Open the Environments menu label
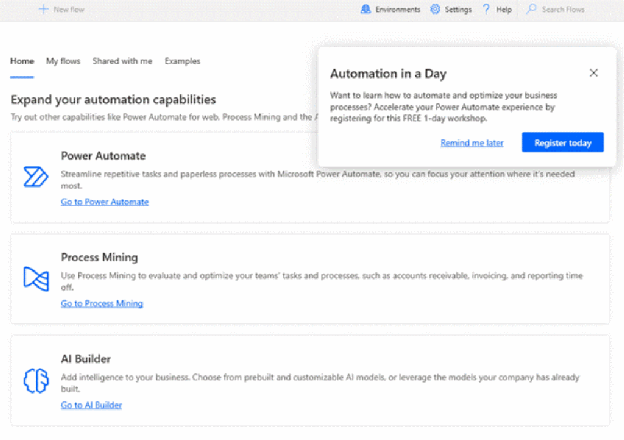The width and height of the screenshot is (624, 440). (x=398, y=10)
